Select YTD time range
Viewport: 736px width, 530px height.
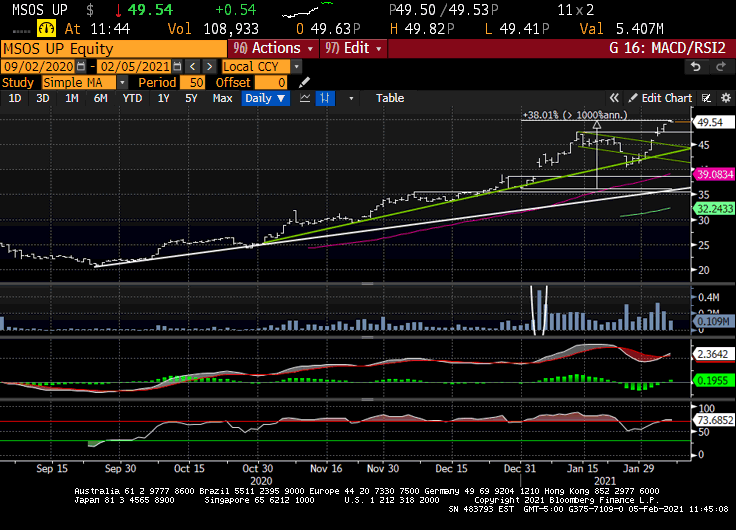(132, 98)
